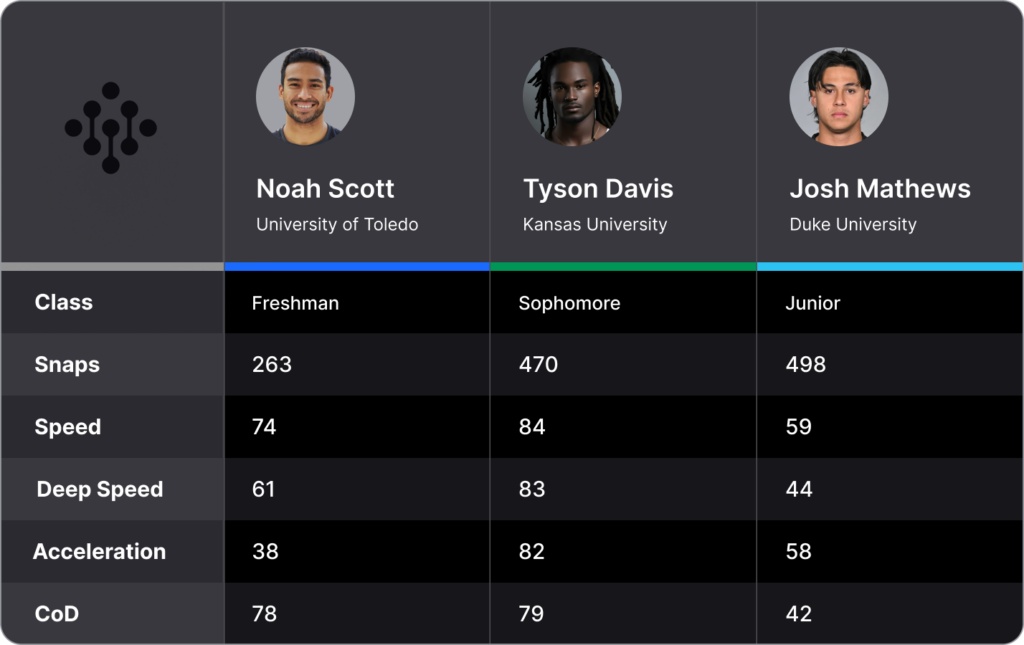Click Tyson Davis's Snaps value 470

point(538,364)
